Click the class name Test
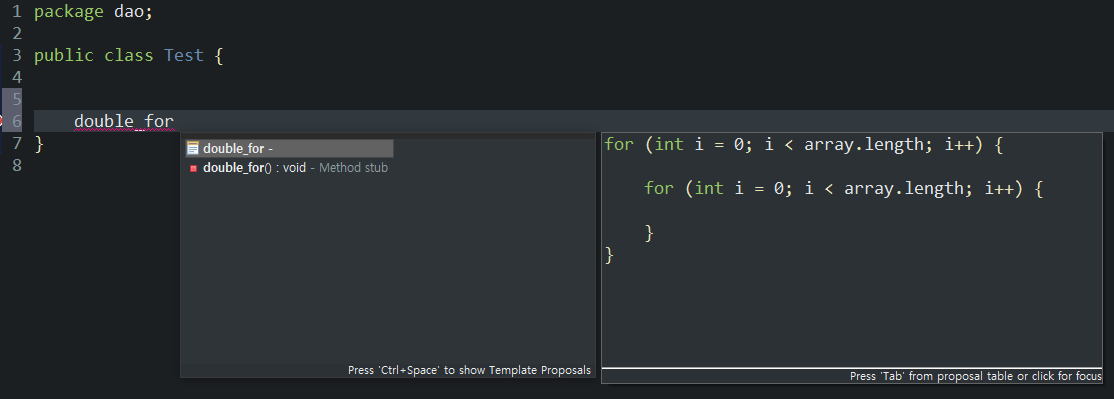 click(x=184, y=55)
